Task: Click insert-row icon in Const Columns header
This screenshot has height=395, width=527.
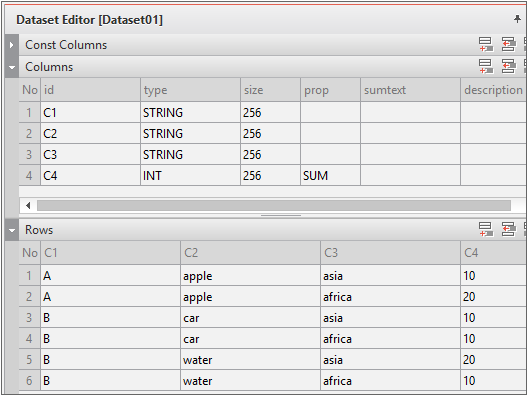Action: (509, 44)
